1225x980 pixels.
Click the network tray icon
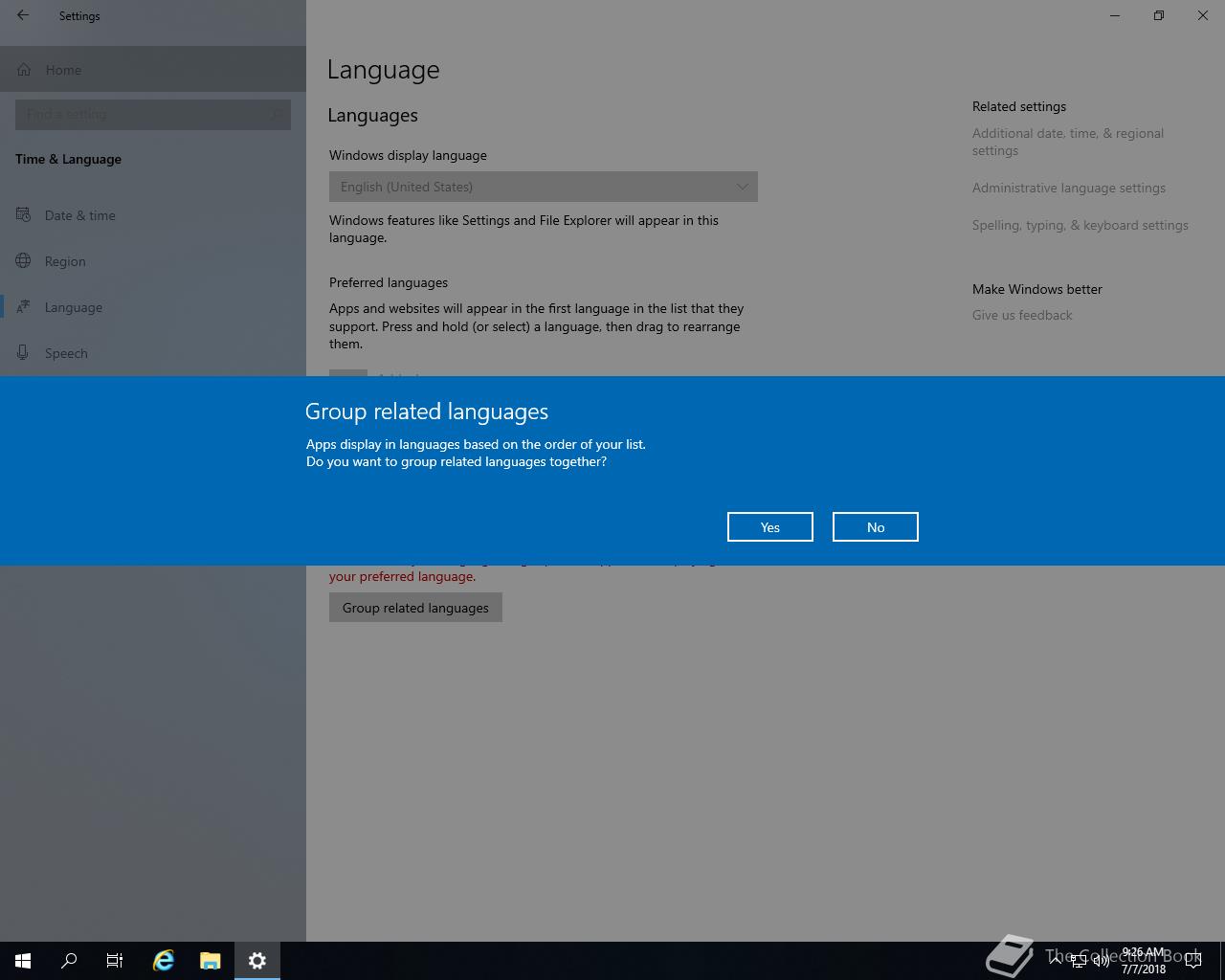coord(1079,961)
